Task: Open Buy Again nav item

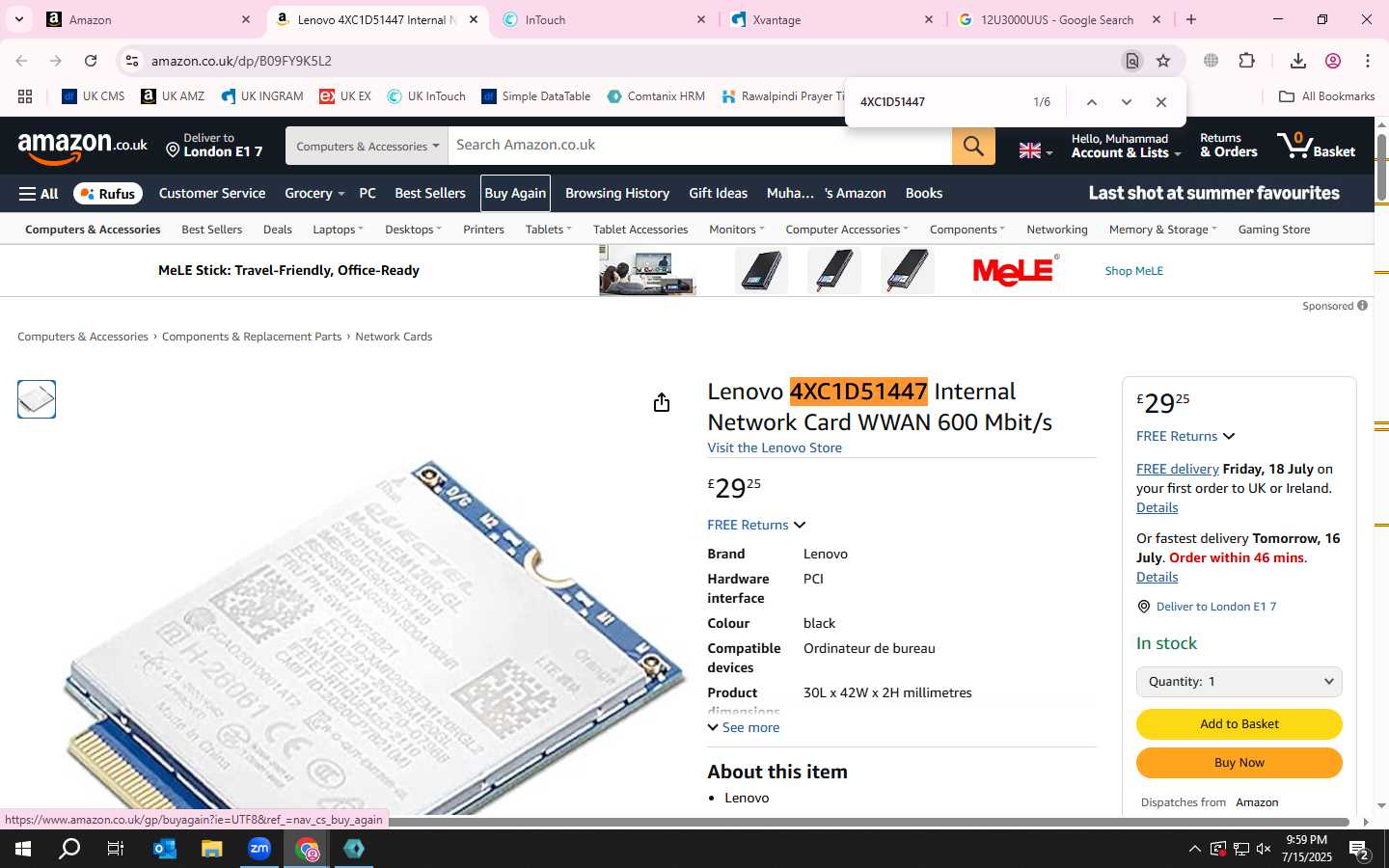Action: [x=515, y=194]
